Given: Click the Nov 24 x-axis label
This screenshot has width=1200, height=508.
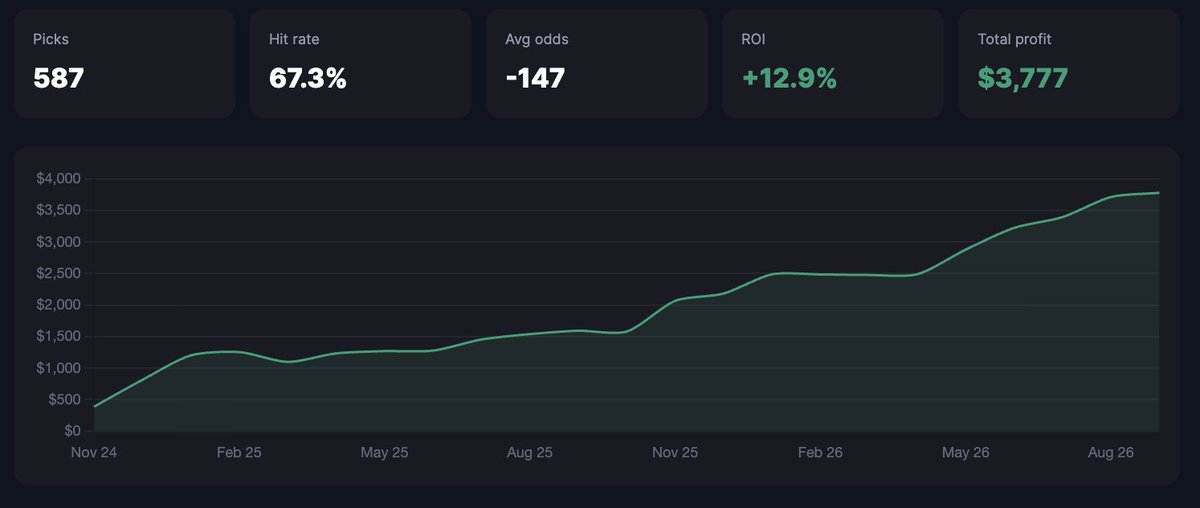Looking at the screenshot, I should 94,453.
